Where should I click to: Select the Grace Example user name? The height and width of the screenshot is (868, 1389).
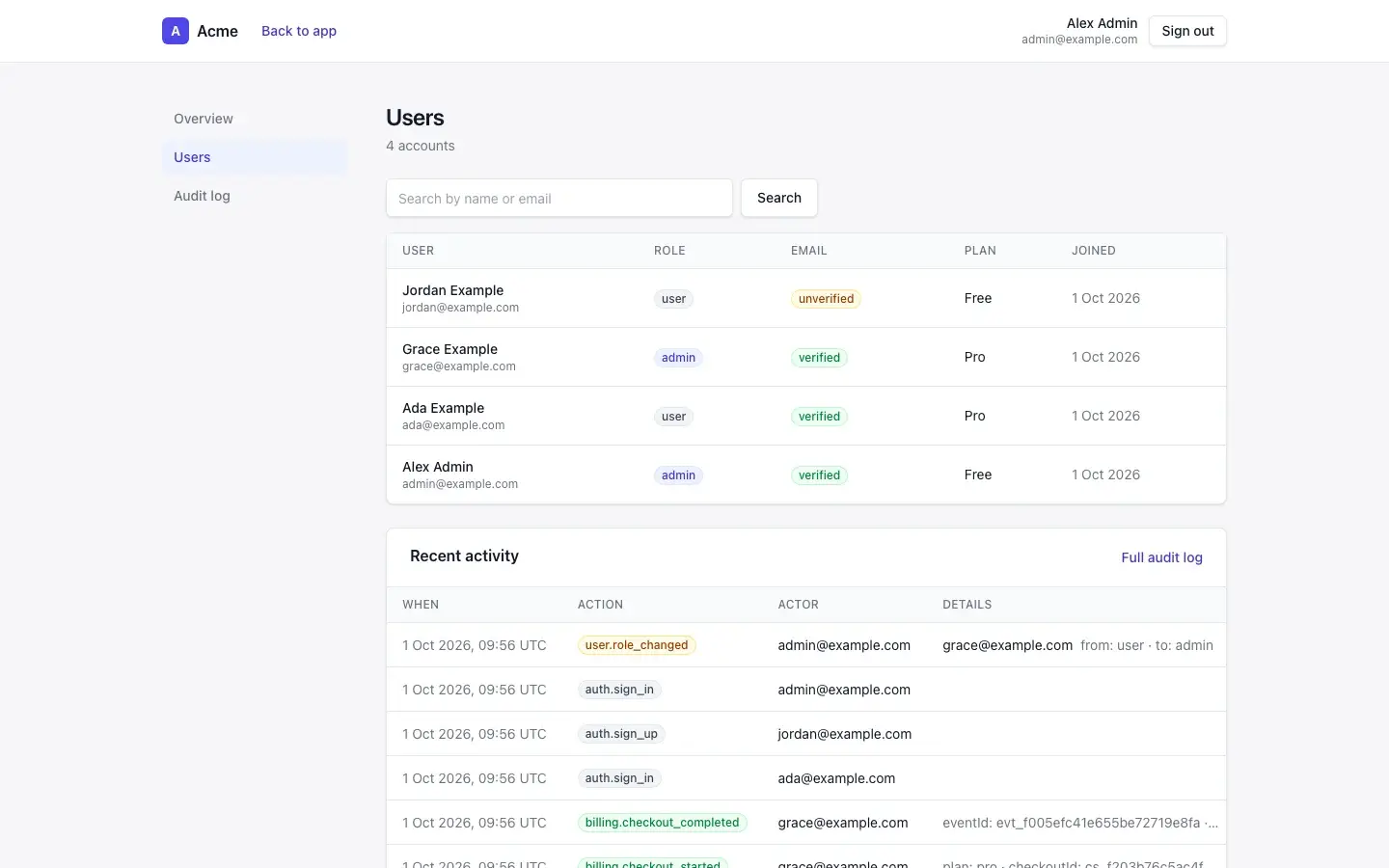[x=449, y=349]
